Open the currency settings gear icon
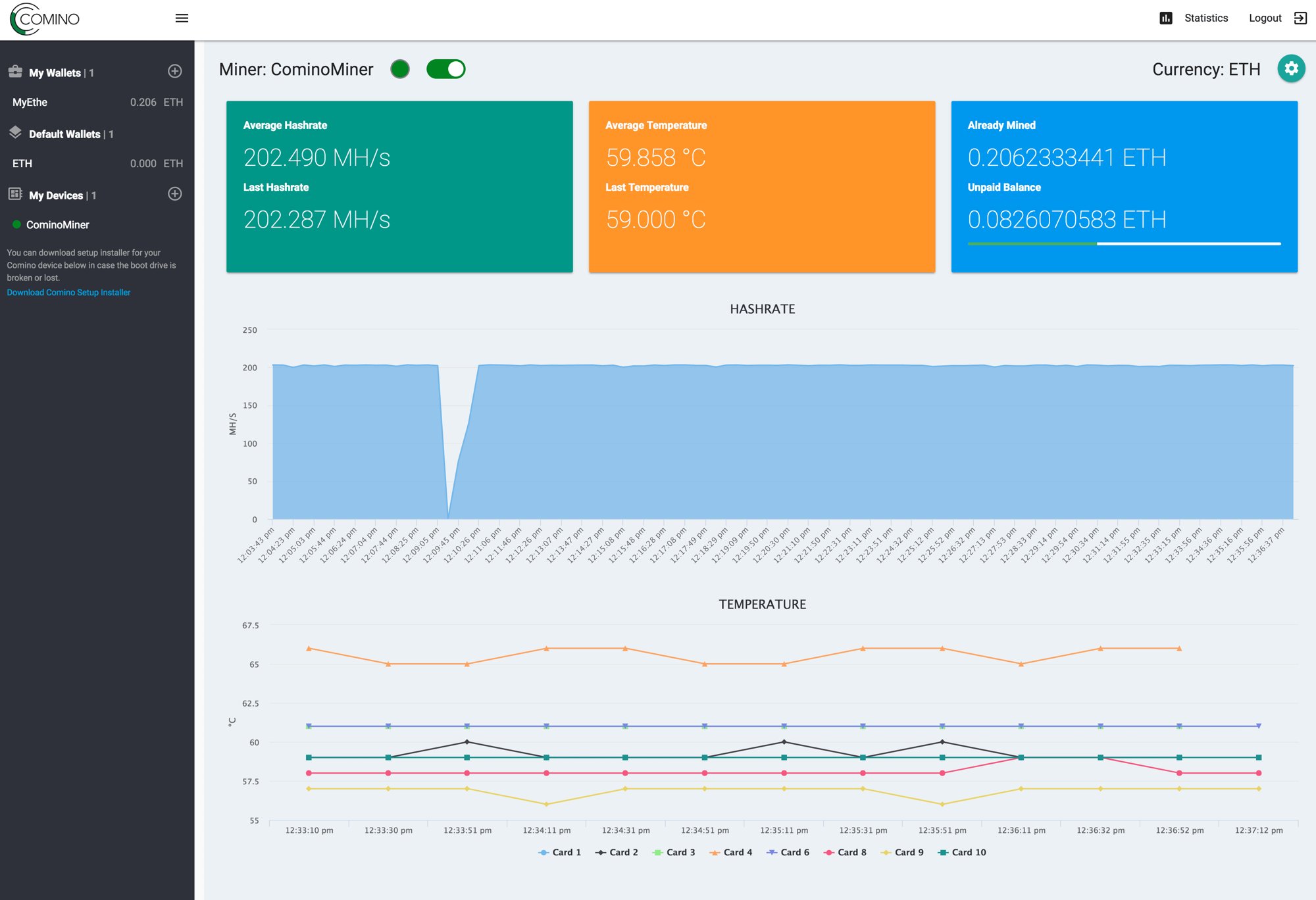Screen dimensions: 1316x900 pos(1291,68)
